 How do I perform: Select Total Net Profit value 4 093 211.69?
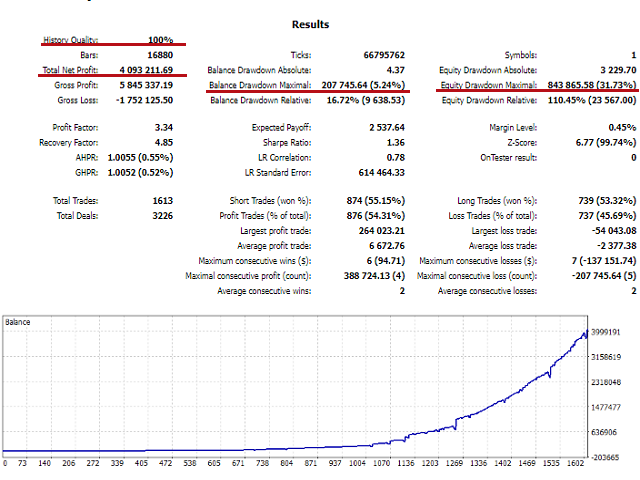[146, 70]
